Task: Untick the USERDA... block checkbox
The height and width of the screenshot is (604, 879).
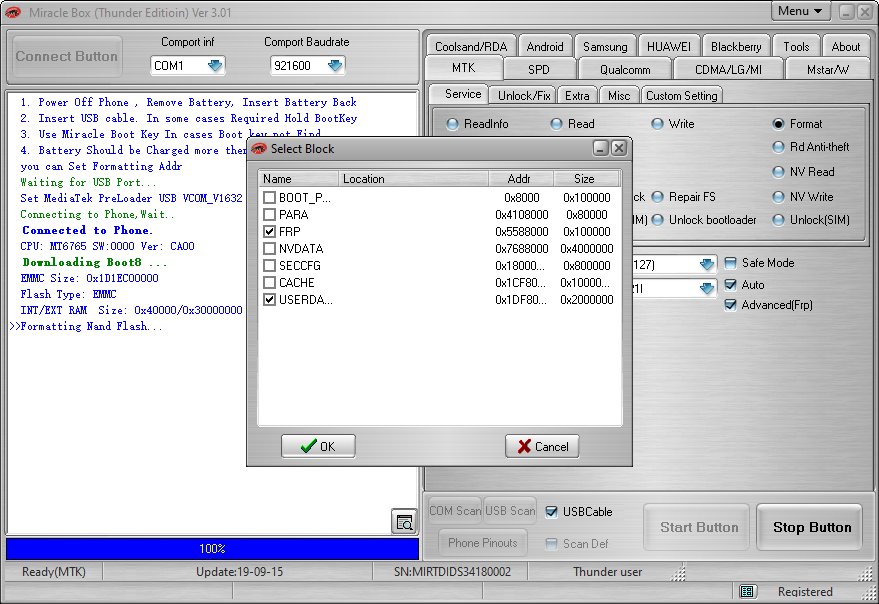Action: (x=270, y=299)
